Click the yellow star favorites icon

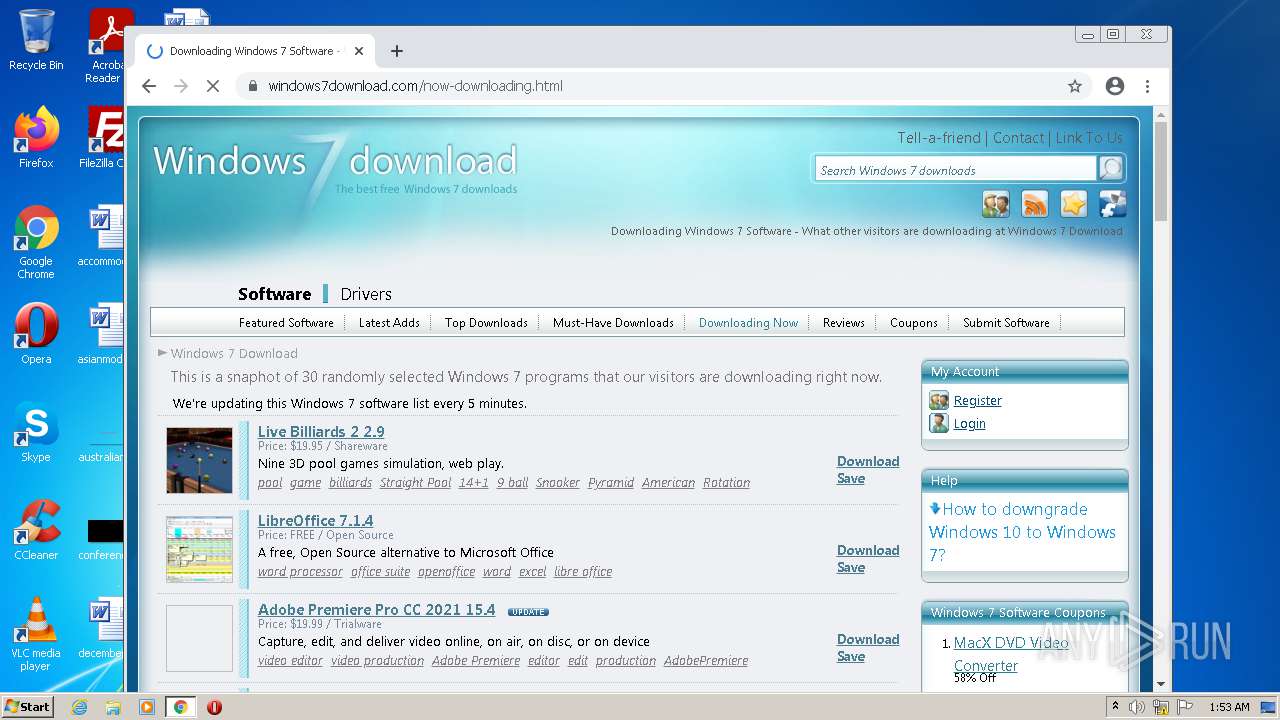point(1074,204)
